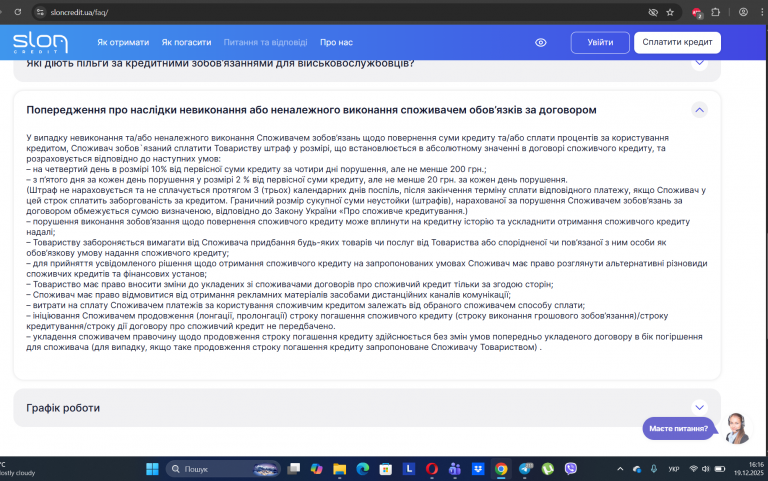This screenshot has width=768, height=481.
Task: Click the battery tray icon
Action: point(720,469)
